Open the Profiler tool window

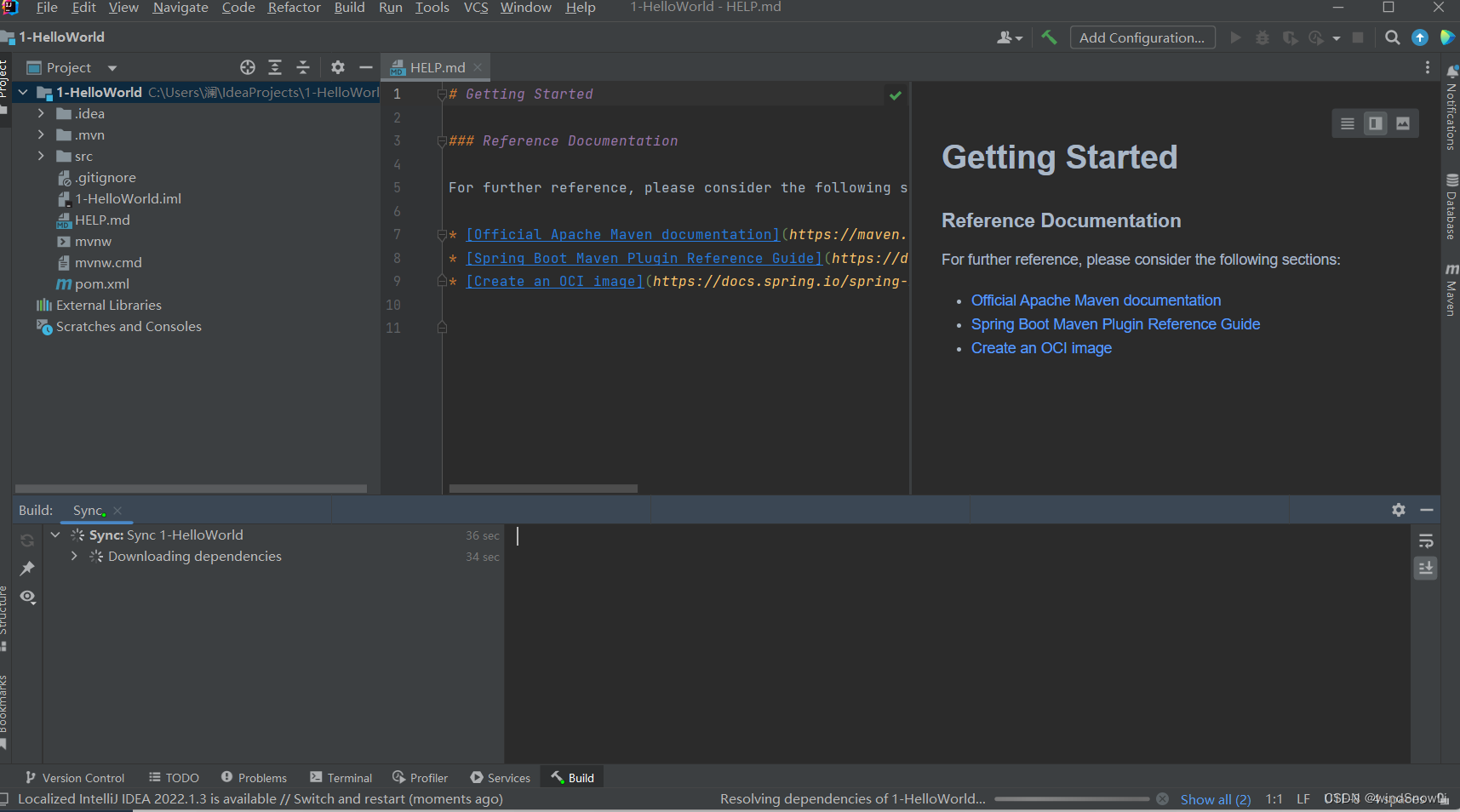coord(421,778)
